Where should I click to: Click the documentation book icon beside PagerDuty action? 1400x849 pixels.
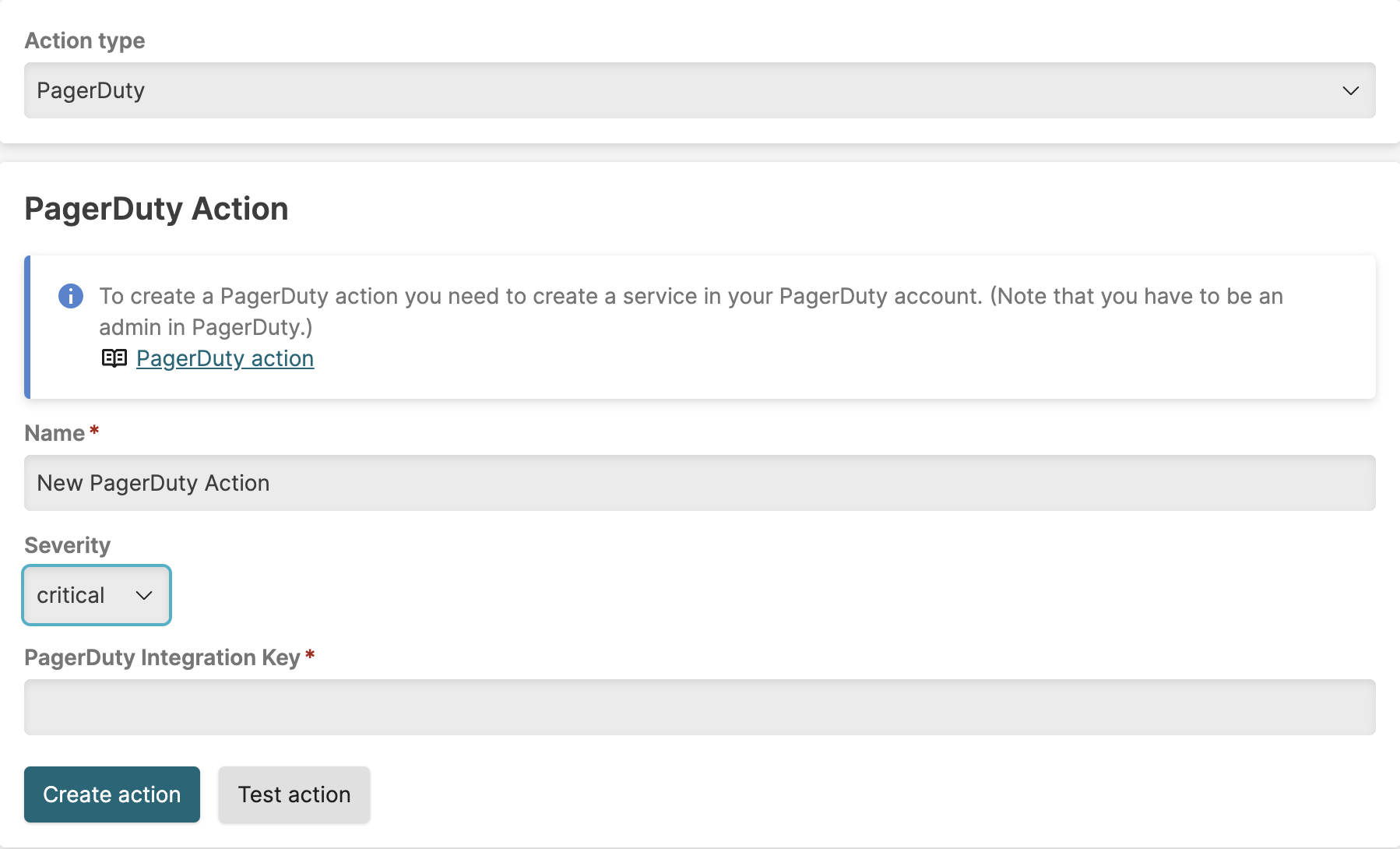[114, 358]
